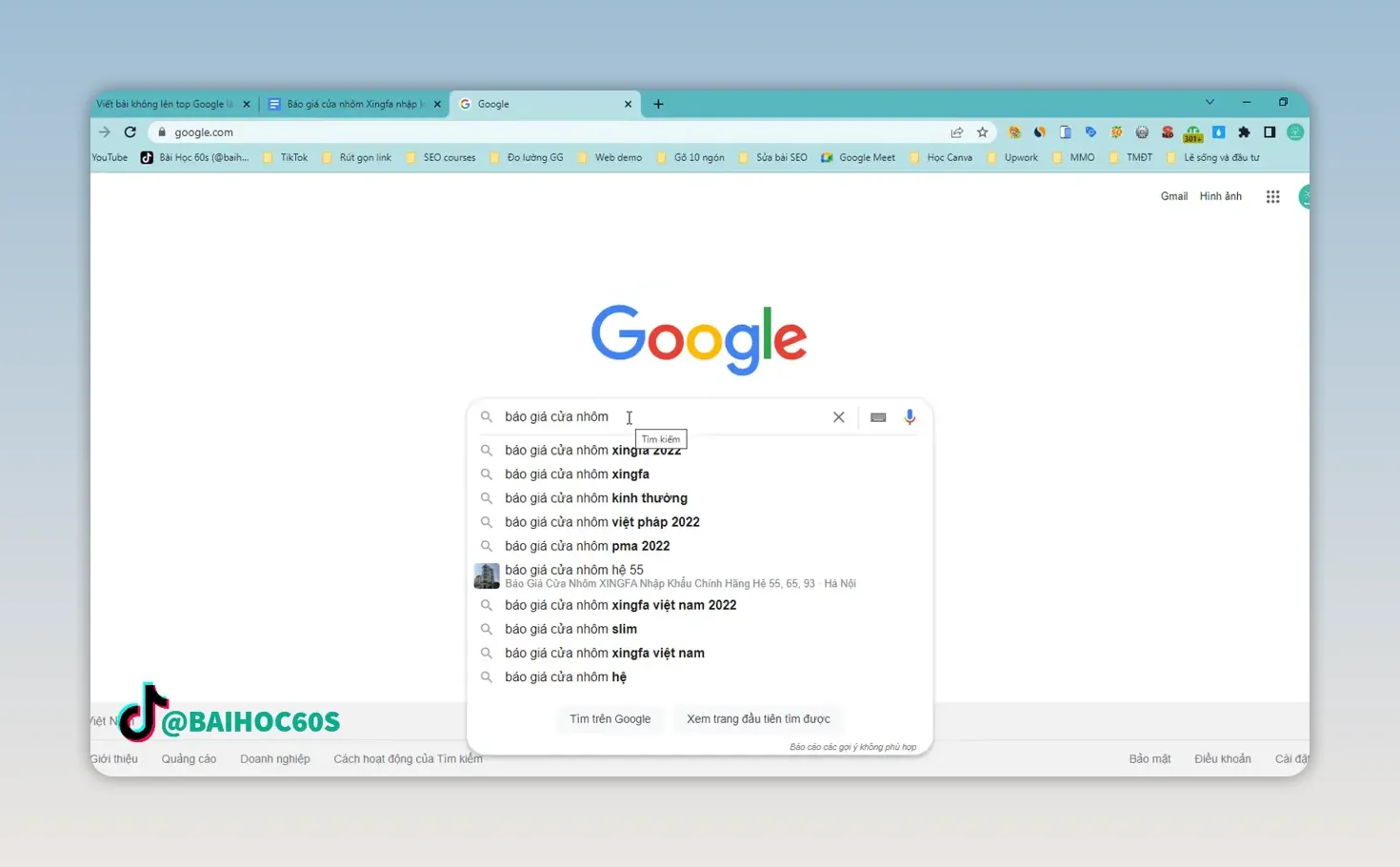Click 'Báo cáo các gợi ý không phù hợp'
The image size is (1400, 867).
(852, 747)
